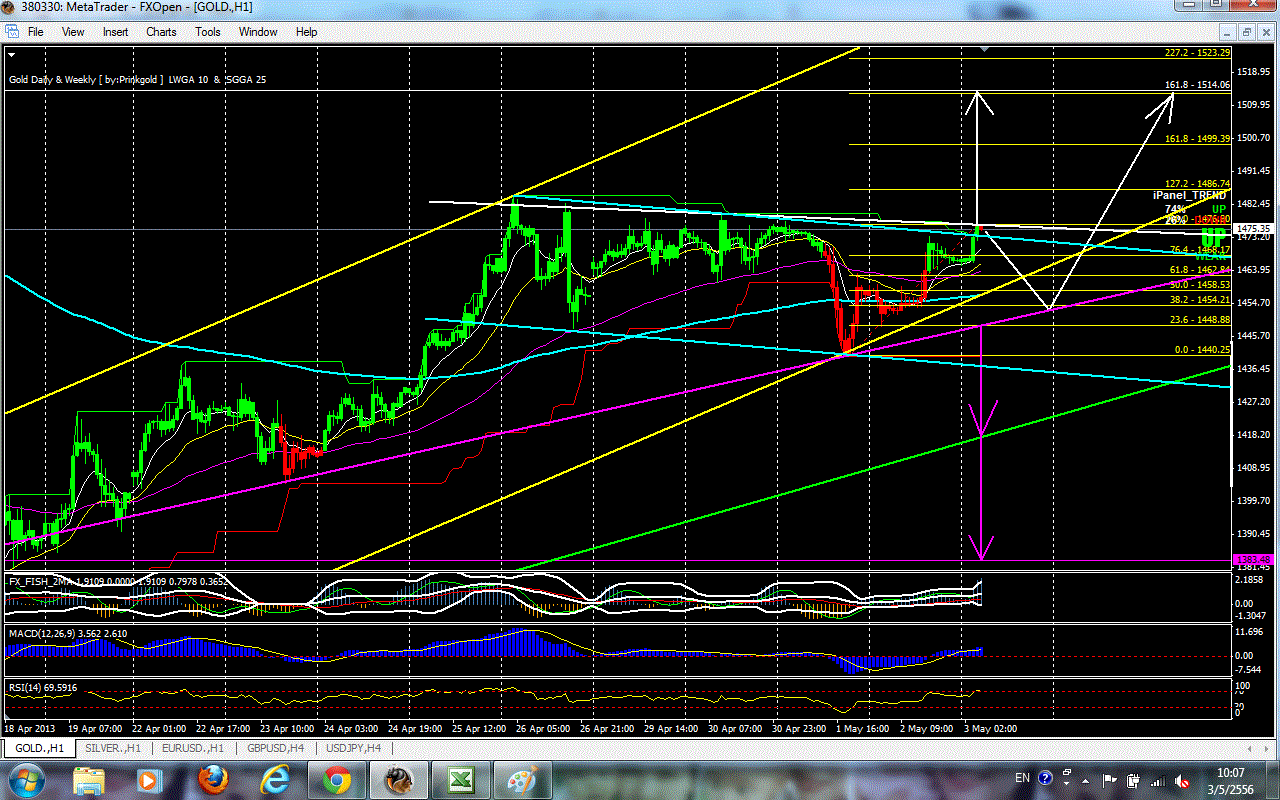The image size is (1280, 800).
Task: Click the gray chart shift triangle marker
Action: [x=986, y=49]
